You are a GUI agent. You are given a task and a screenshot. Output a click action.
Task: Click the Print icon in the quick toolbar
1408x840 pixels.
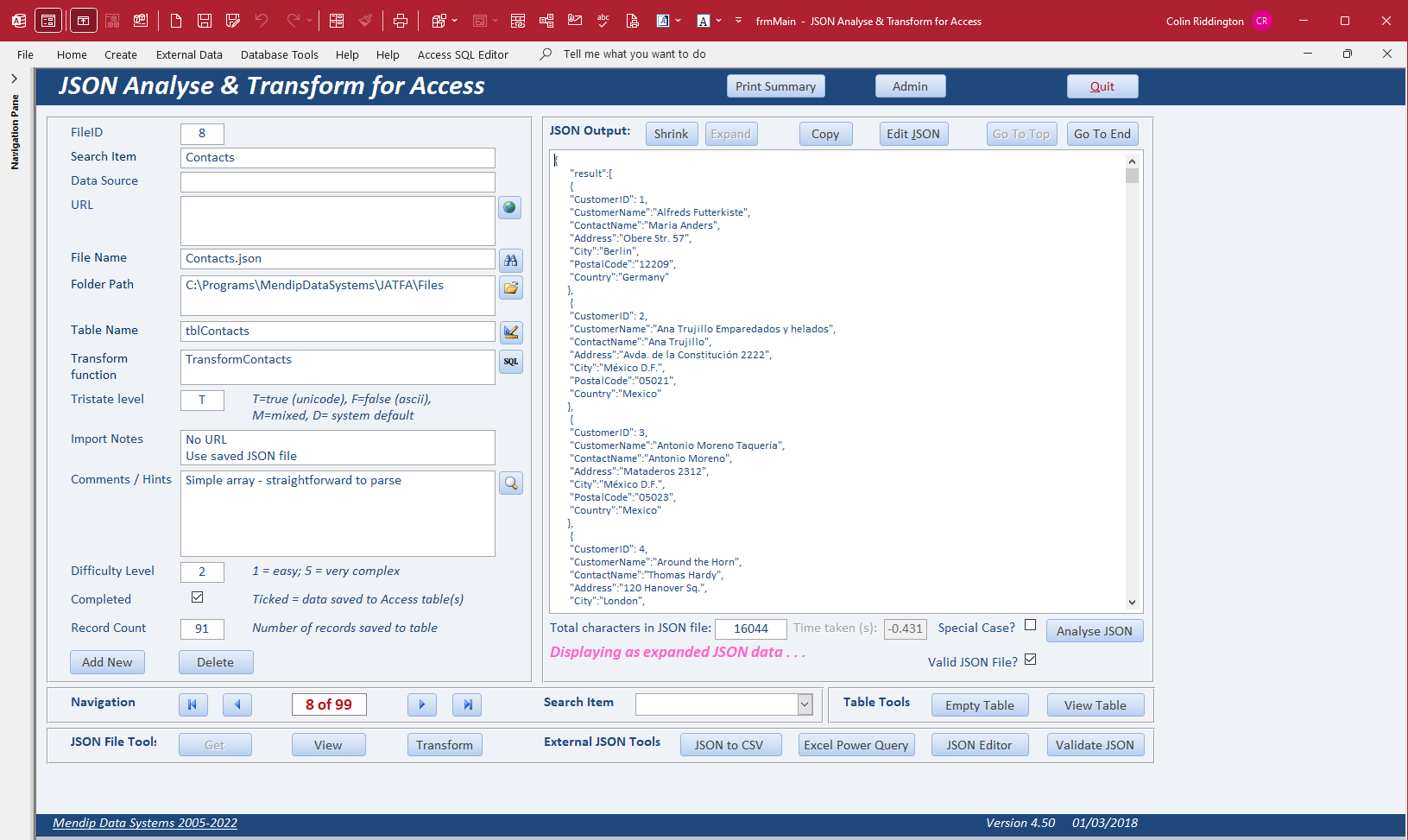pos(401,21)
